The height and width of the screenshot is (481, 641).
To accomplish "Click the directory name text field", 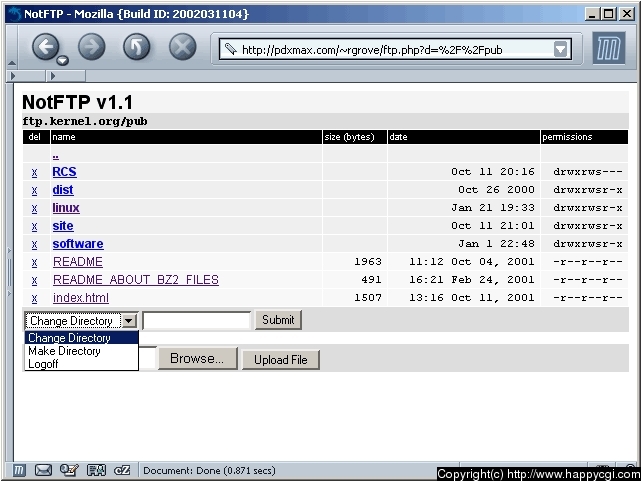I will [x=197, y=320].
